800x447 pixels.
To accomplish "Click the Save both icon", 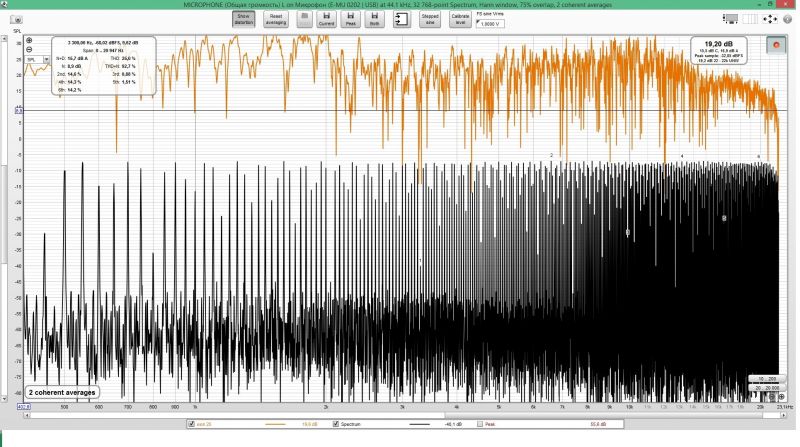I will tap(373, 18).
